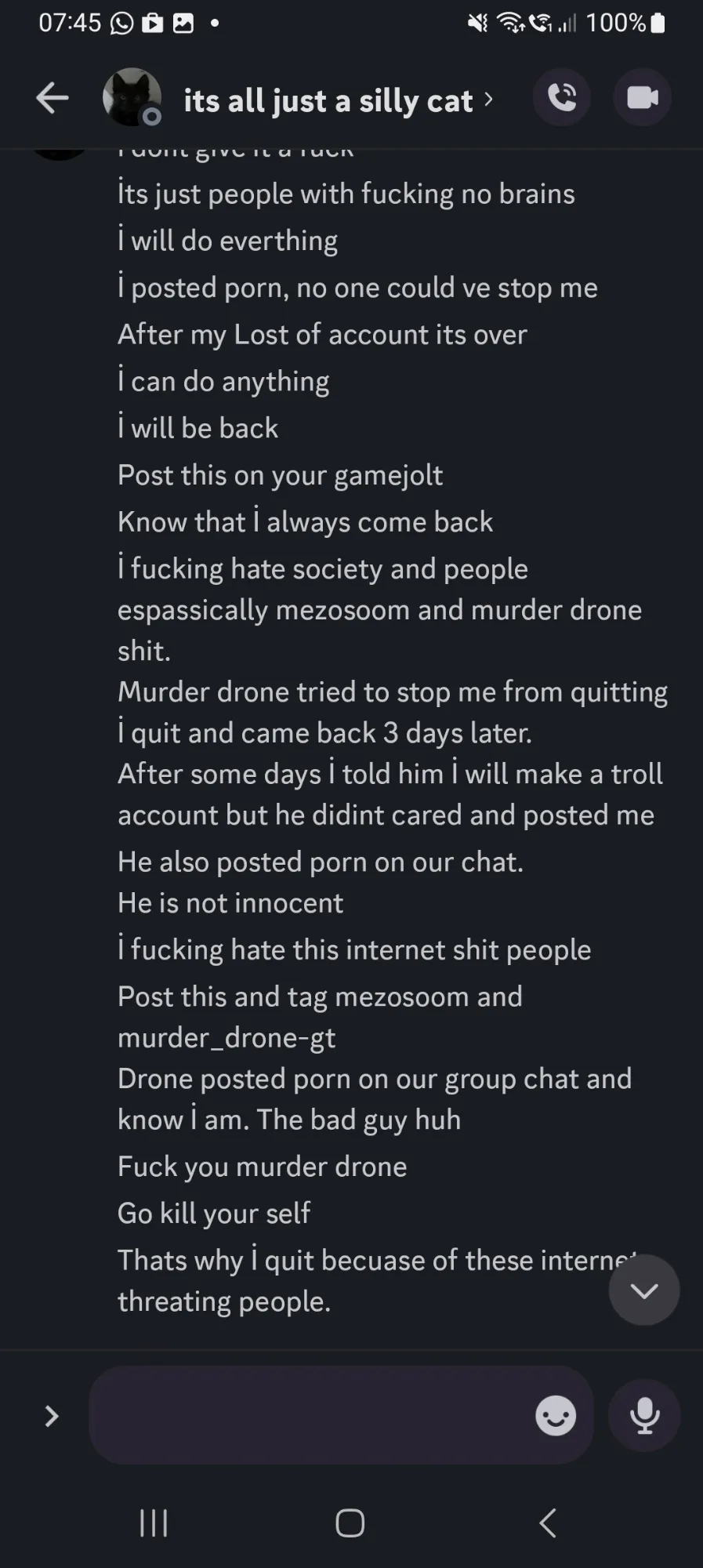
Task: Tap the Android home button
Action: [350, 1523]
